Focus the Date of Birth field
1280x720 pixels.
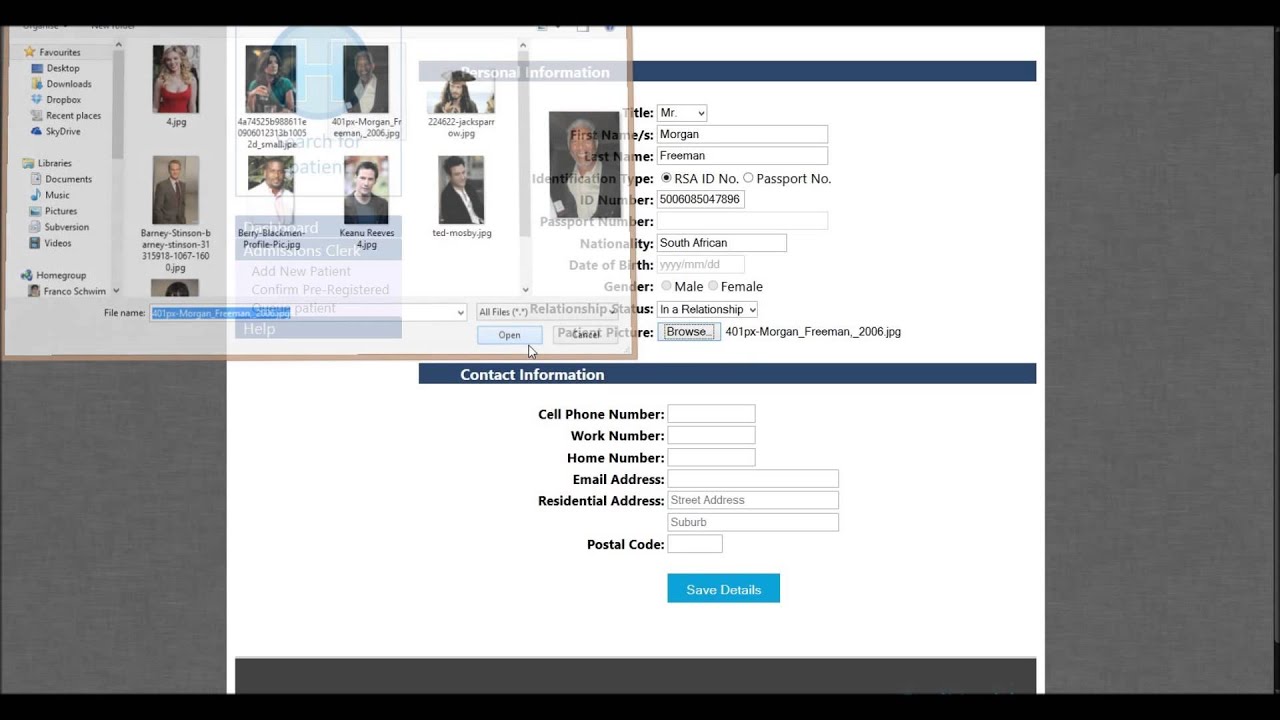tap(700, 265)
